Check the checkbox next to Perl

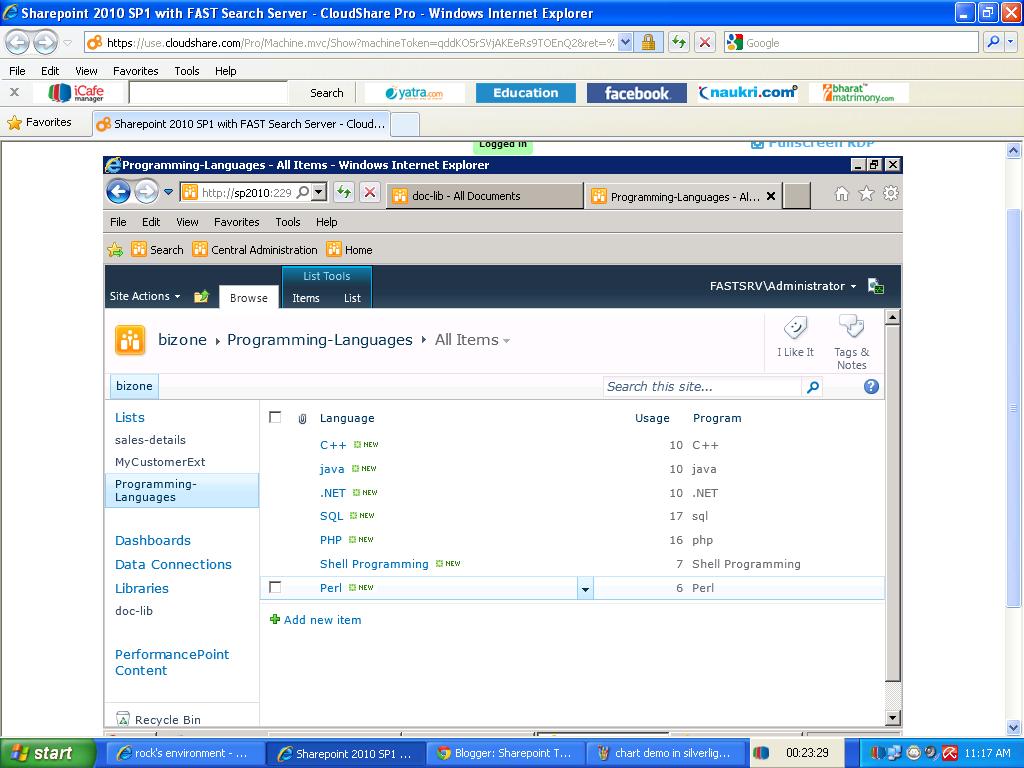pyautogui.click(x=275, y=588)
